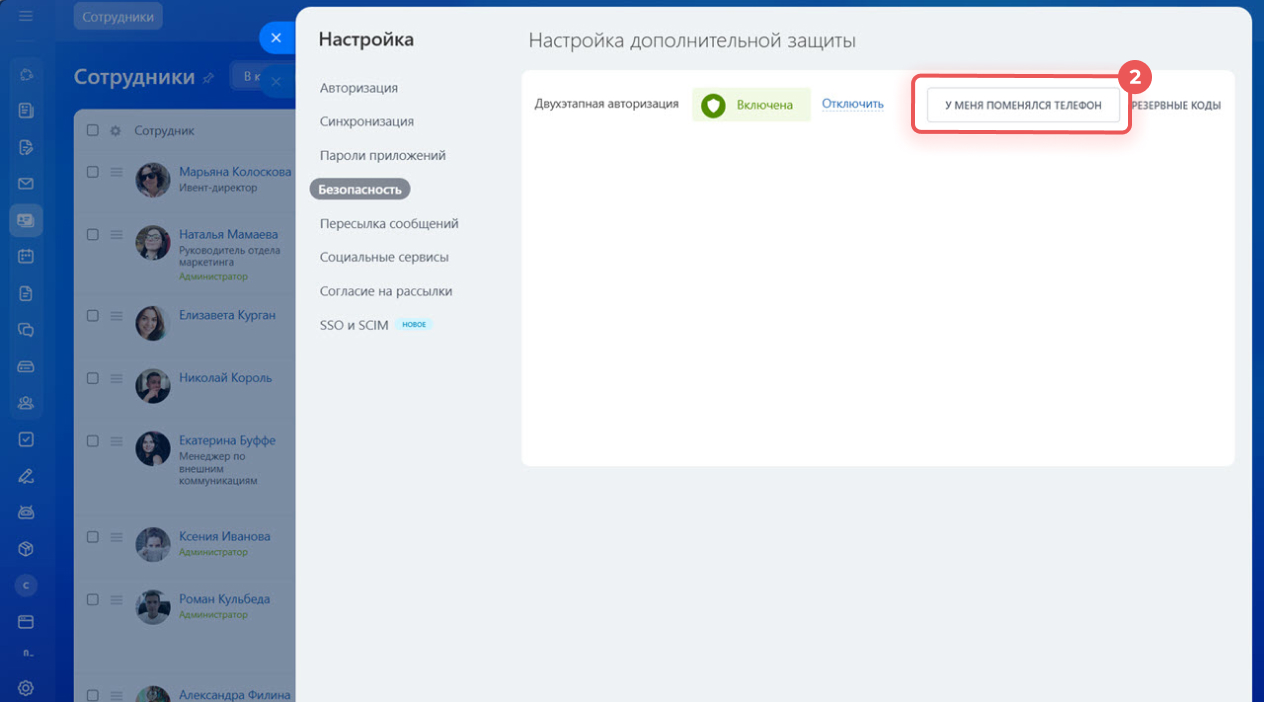Open the Market box icon in the sidebar
This screenshot has width=1264, height=702.
(x=26, y=548)
